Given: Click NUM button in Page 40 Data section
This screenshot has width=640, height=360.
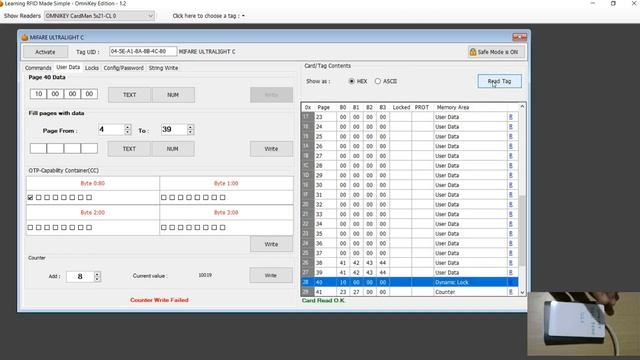Looking at the screenshot, I should click(173, 95).
